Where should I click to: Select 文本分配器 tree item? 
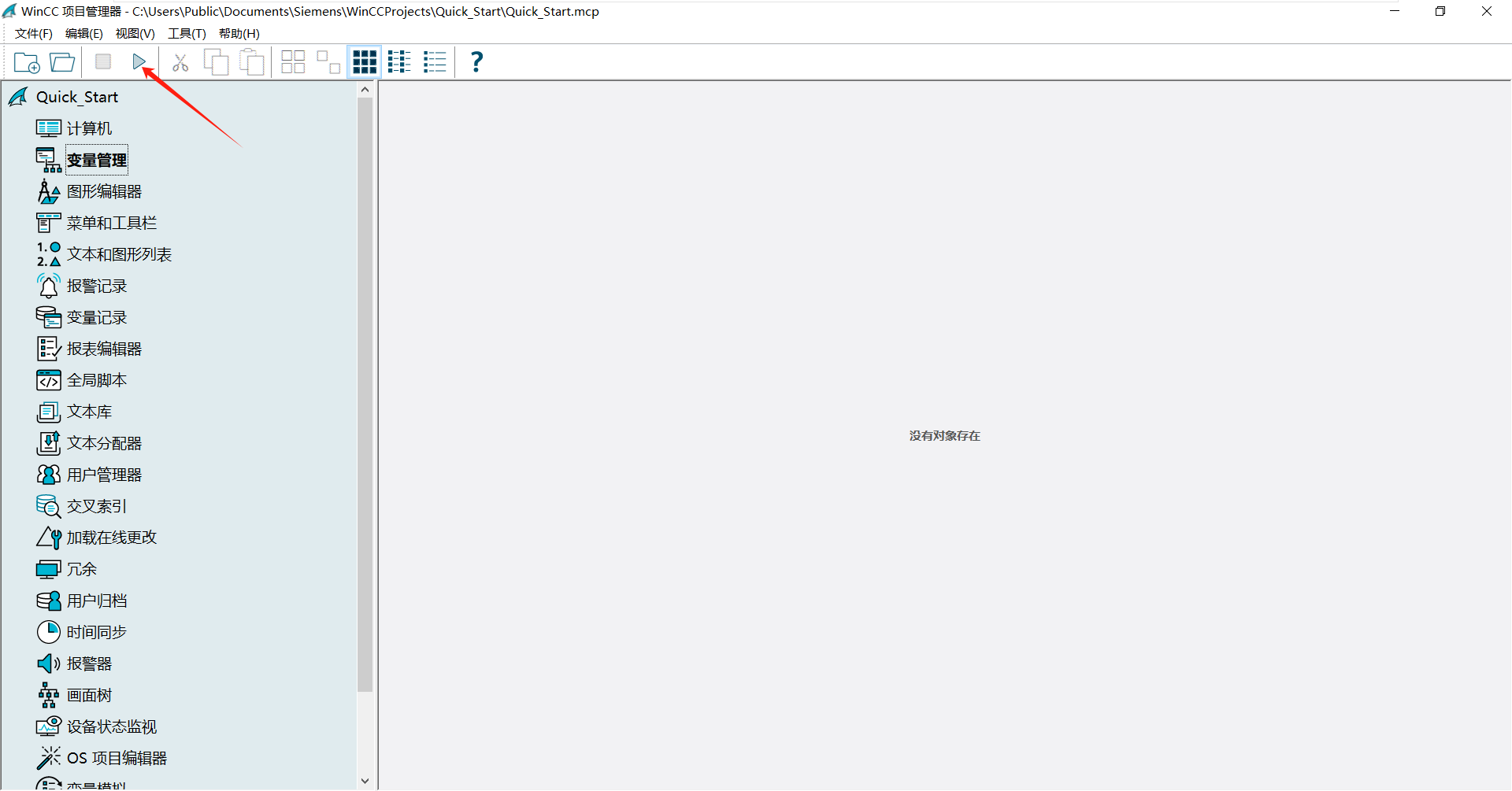105,443
